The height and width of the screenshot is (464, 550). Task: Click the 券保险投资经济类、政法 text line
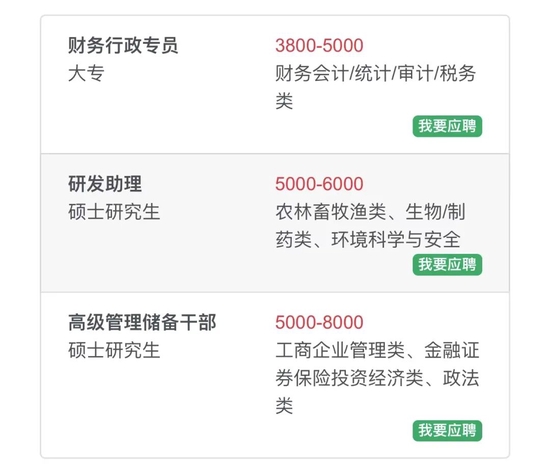click(x=377, y=378)
